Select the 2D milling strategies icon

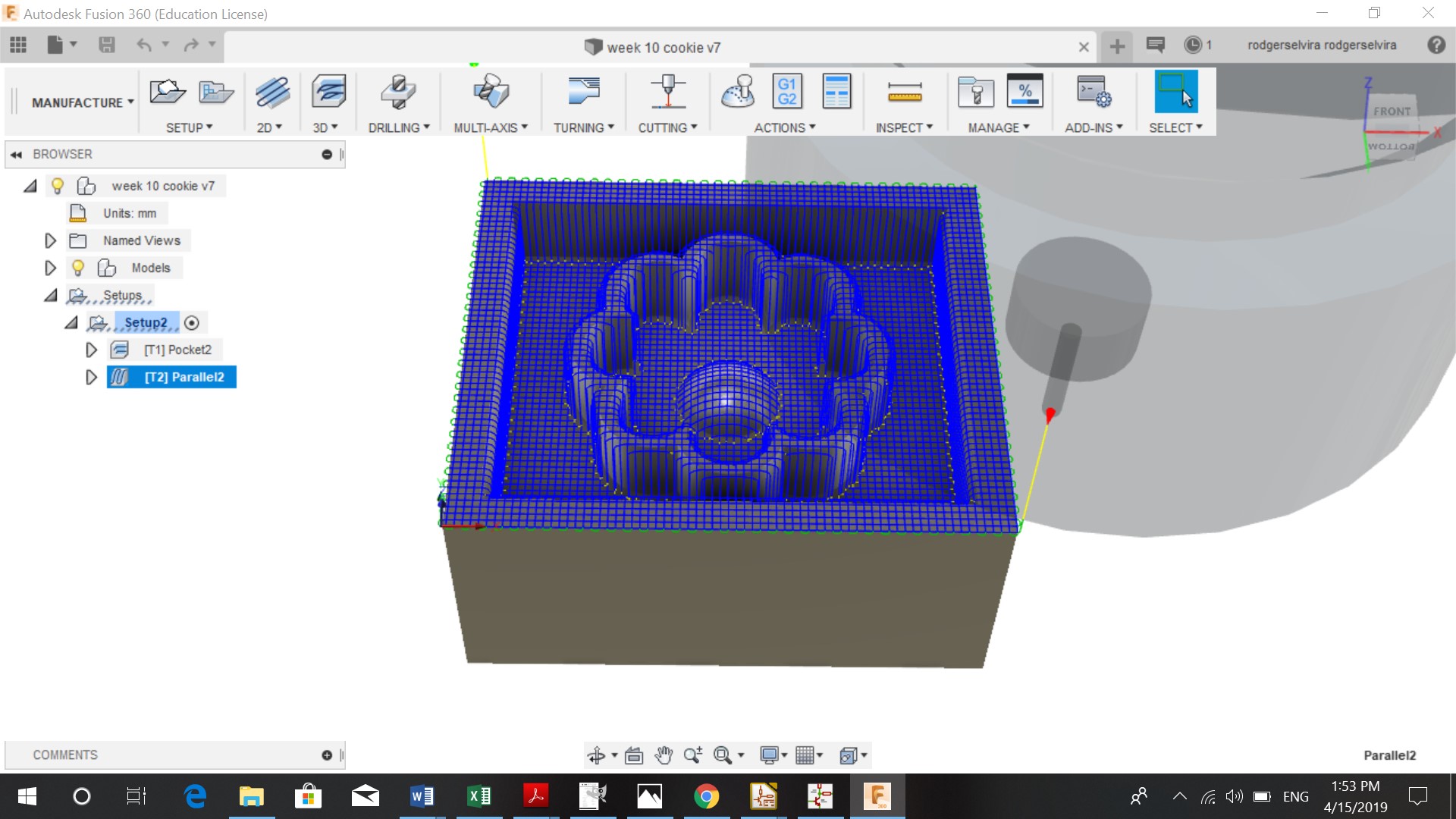(271, 93)
